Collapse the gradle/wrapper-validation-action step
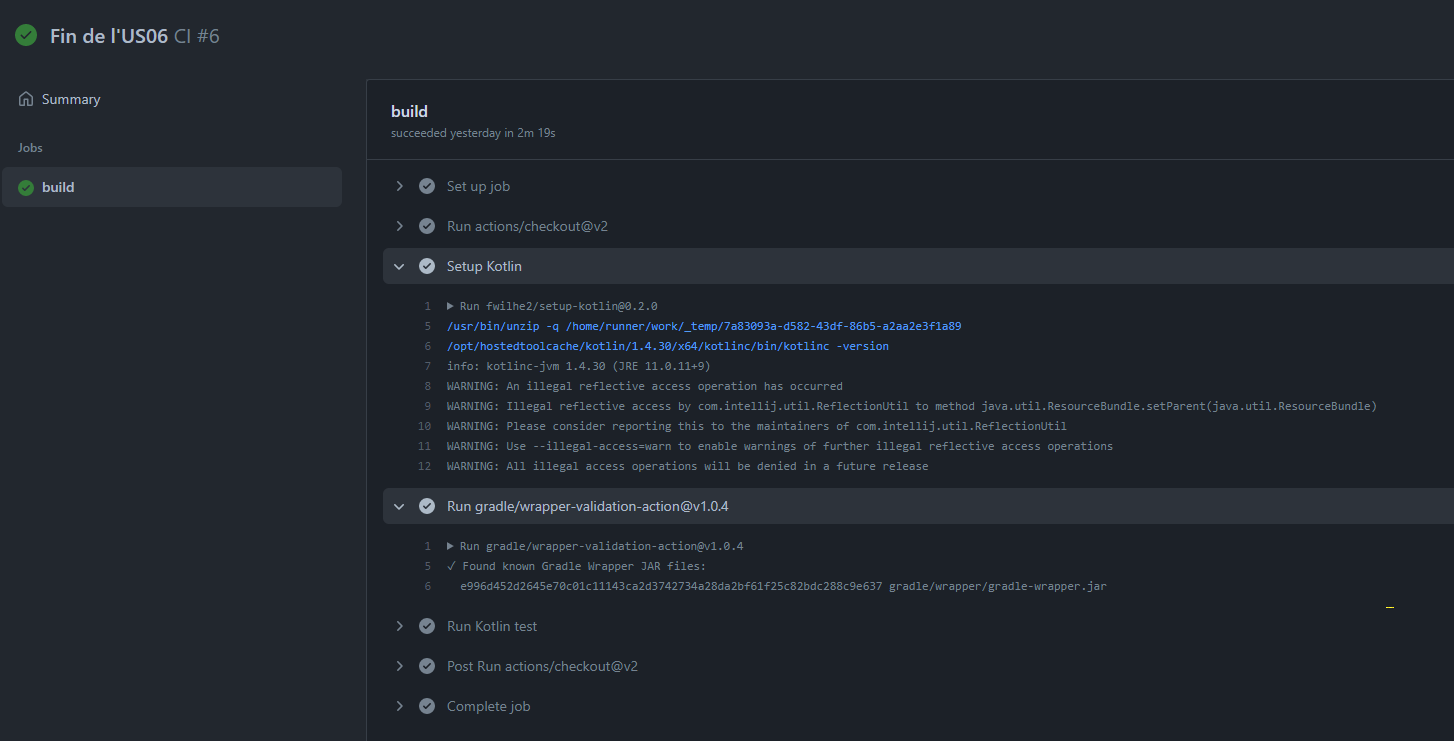This screenshot has height=741, width=1454. coord(399,506)
